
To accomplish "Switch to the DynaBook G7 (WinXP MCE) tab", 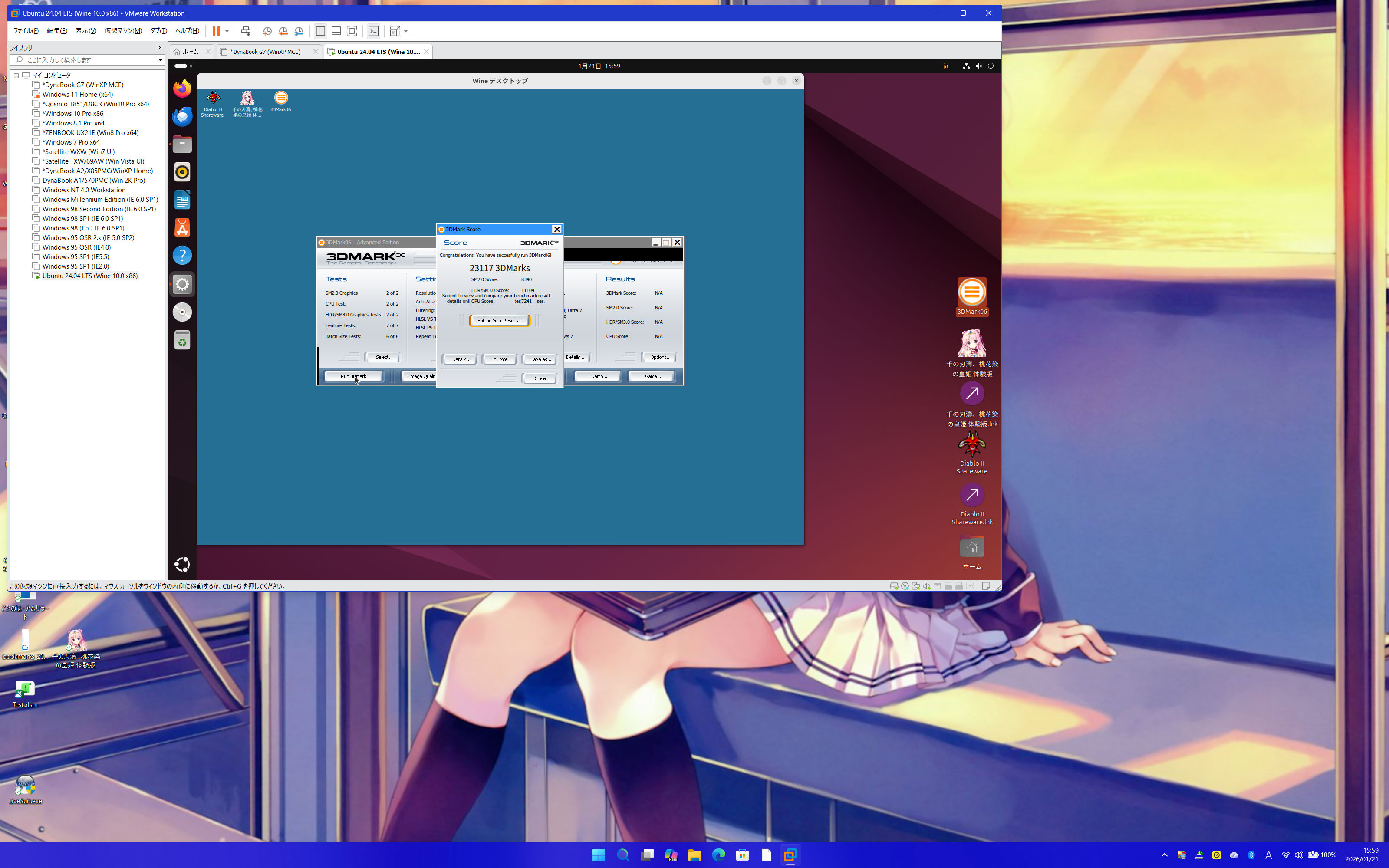I will tap(265, 52).
